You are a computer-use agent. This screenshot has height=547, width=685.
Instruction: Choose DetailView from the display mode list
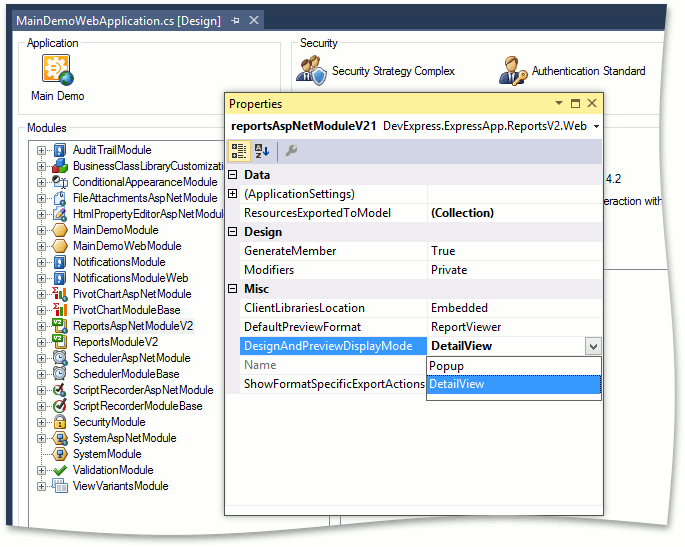pyautogui.click(x=514, y=384)
